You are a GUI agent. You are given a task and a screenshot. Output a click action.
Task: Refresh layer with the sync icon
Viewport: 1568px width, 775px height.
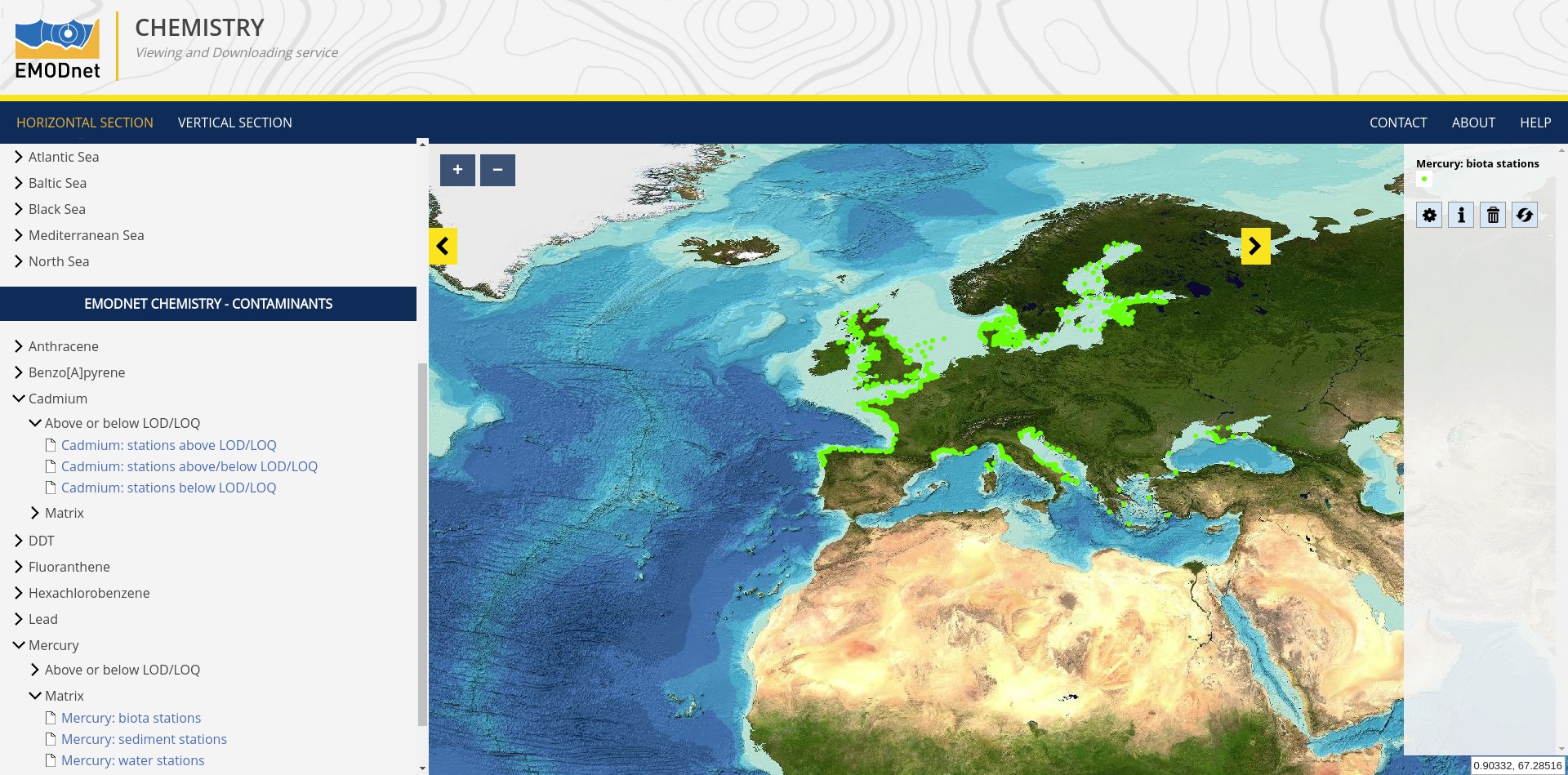(x=1525, y=215)
